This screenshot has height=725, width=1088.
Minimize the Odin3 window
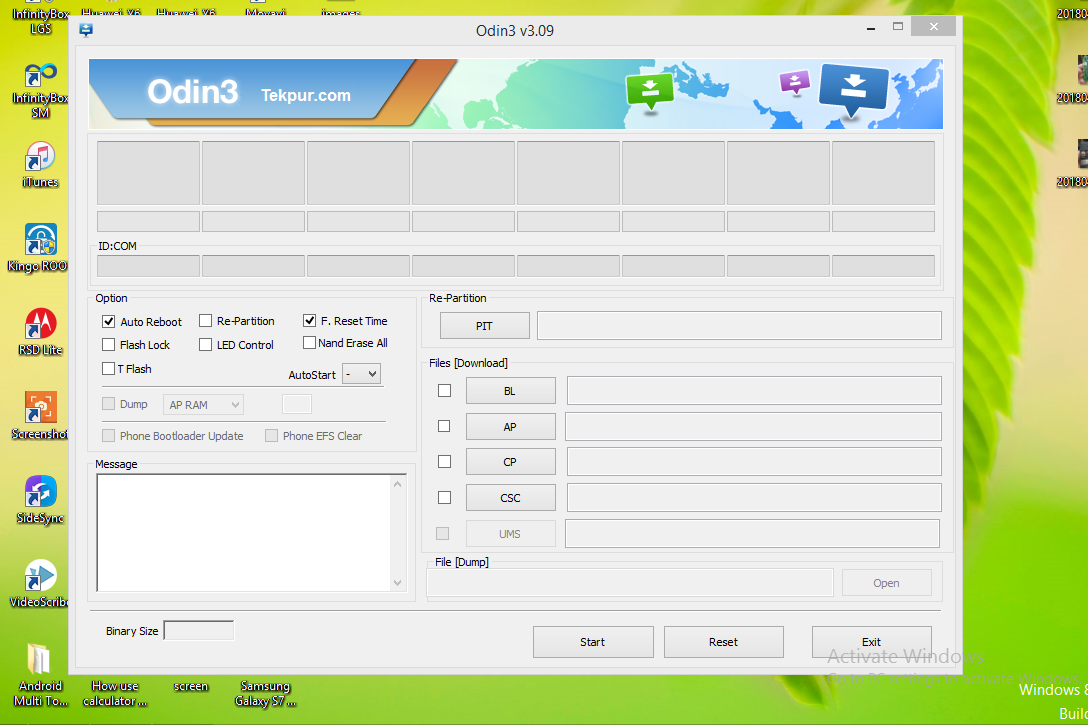pos(871,28)
